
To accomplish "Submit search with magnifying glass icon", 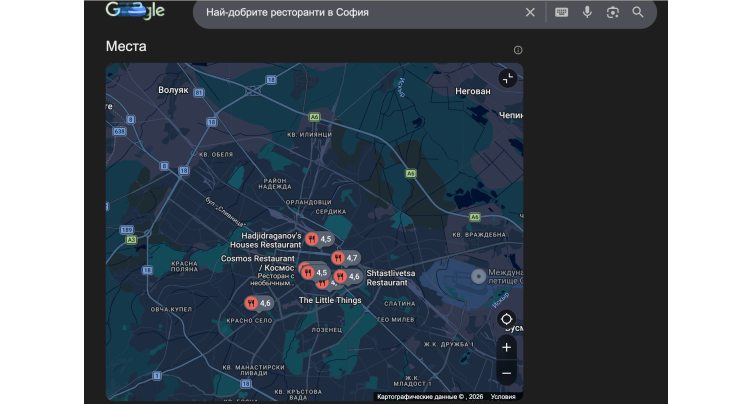I will coord(638,12).
